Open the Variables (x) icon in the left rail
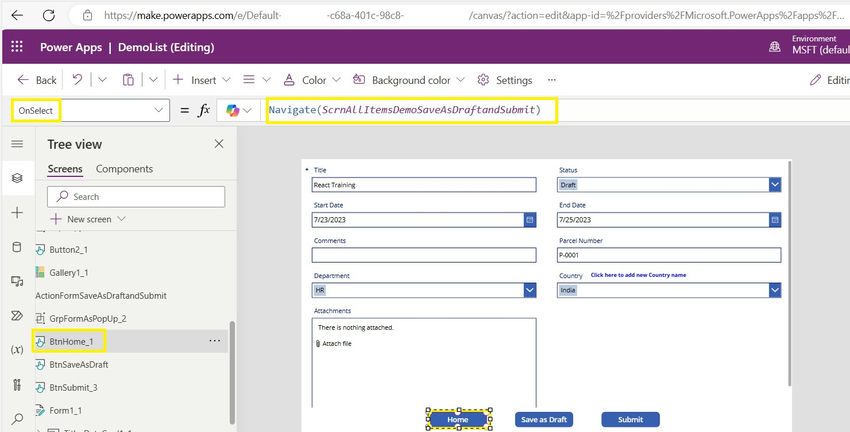The width and height of the screenshot is (850, 432). coord(17,350)
